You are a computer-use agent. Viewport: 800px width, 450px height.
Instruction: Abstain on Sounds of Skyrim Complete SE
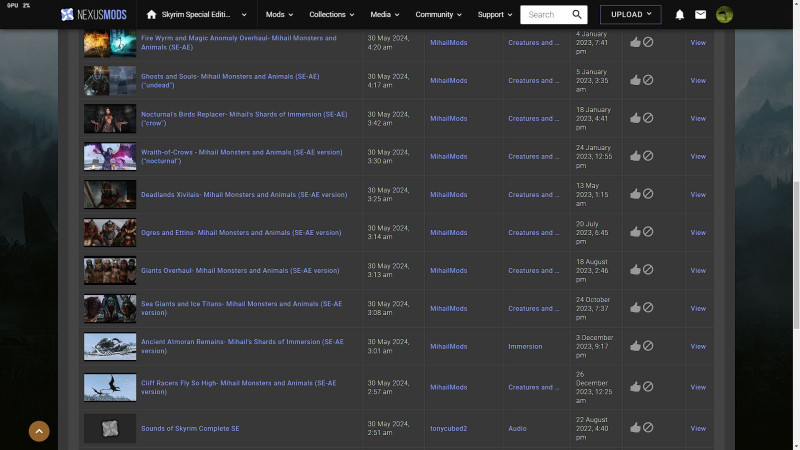pyautogui.click(x=648, y=428)
